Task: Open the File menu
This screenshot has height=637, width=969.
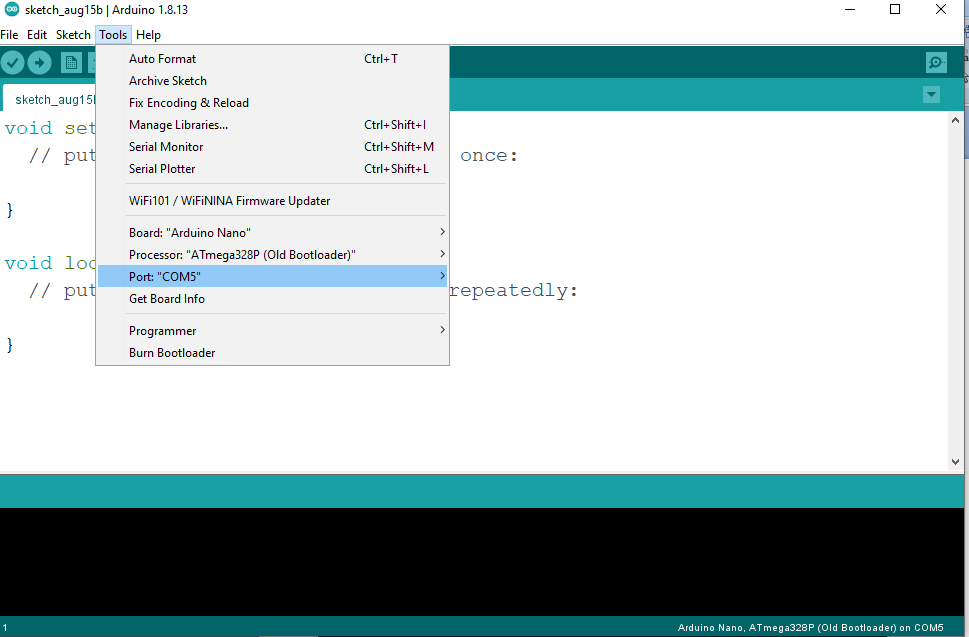Action: [9, 35]
